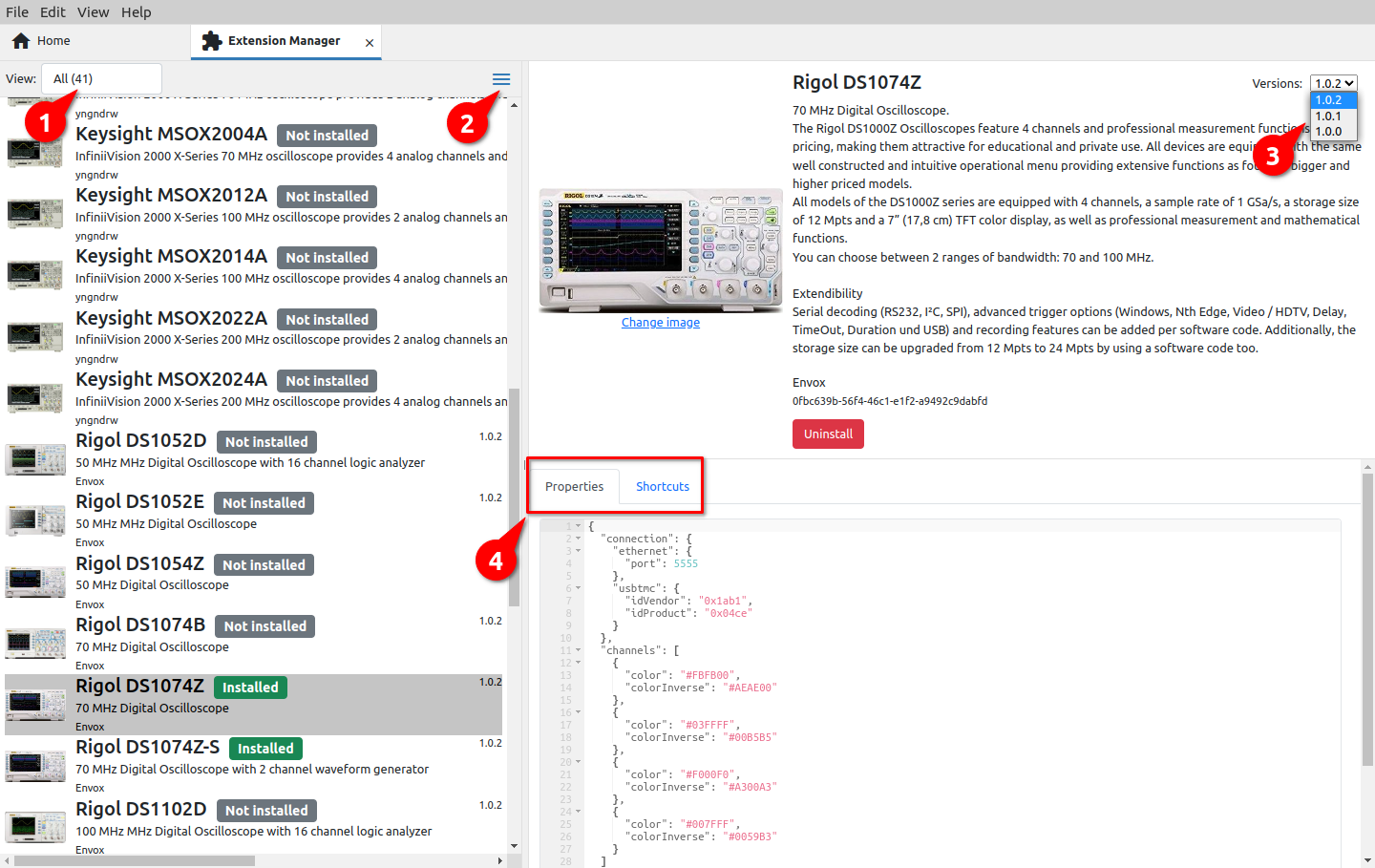Select Keysight MSOX2024A thumbnail icon
Screen dimensions: 1375x868
coord(35,398)
